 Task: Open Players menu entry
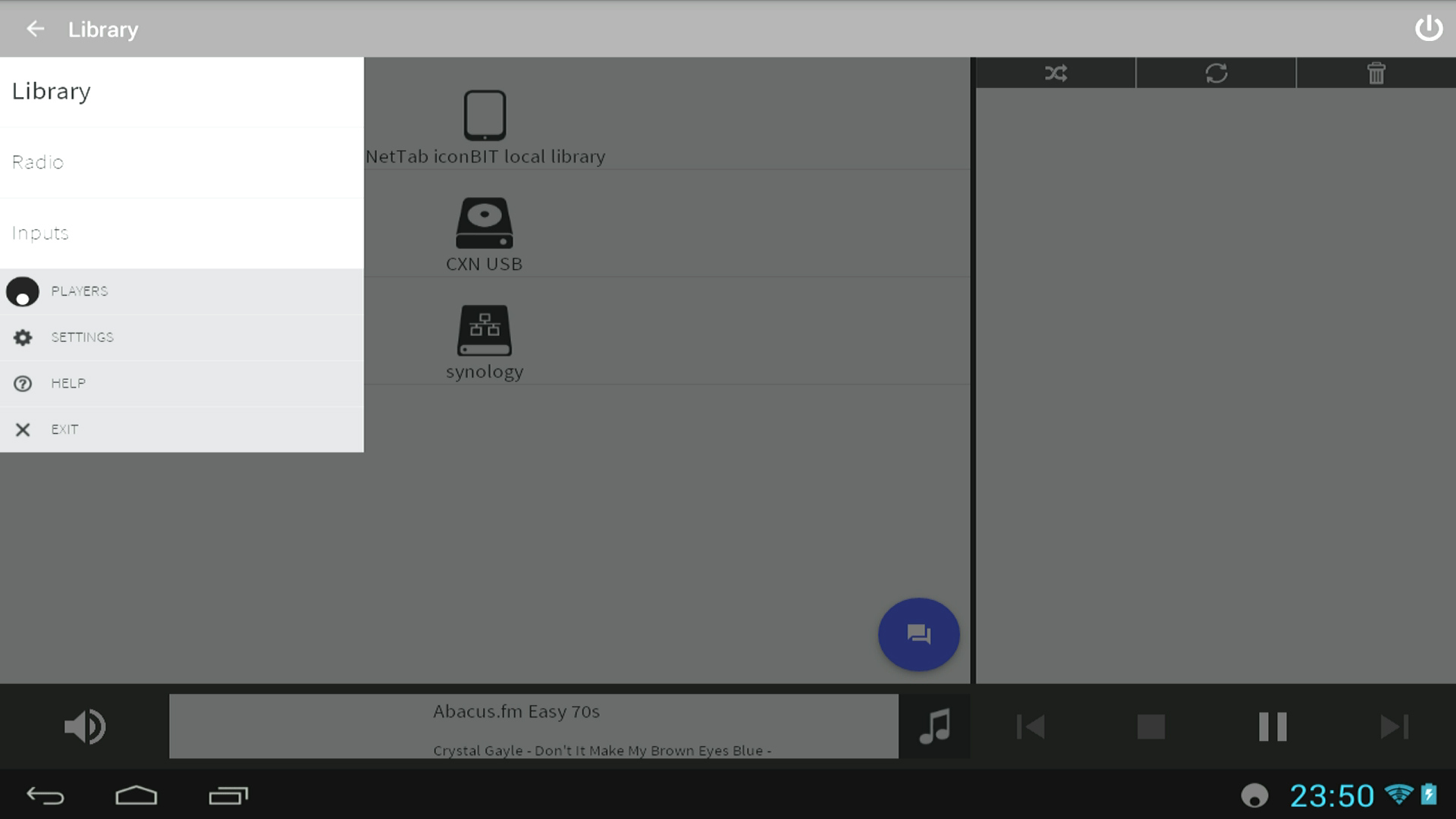pos(182,291)
